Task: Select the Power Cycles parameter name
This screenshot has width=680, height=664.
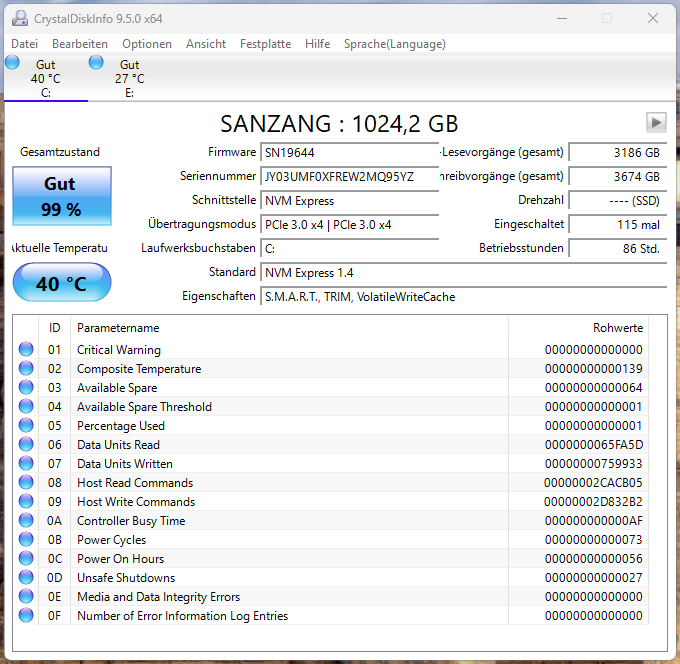Action: 111,540
